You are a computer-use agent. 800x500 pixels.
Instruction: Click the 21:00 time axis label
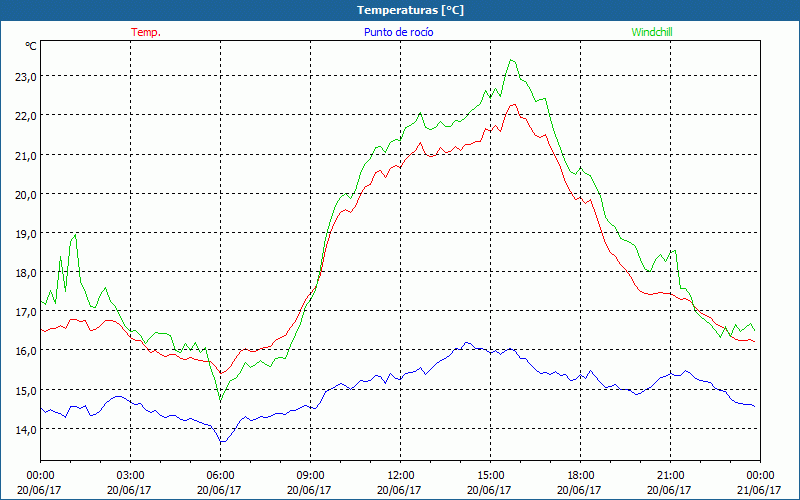(670, 476)
